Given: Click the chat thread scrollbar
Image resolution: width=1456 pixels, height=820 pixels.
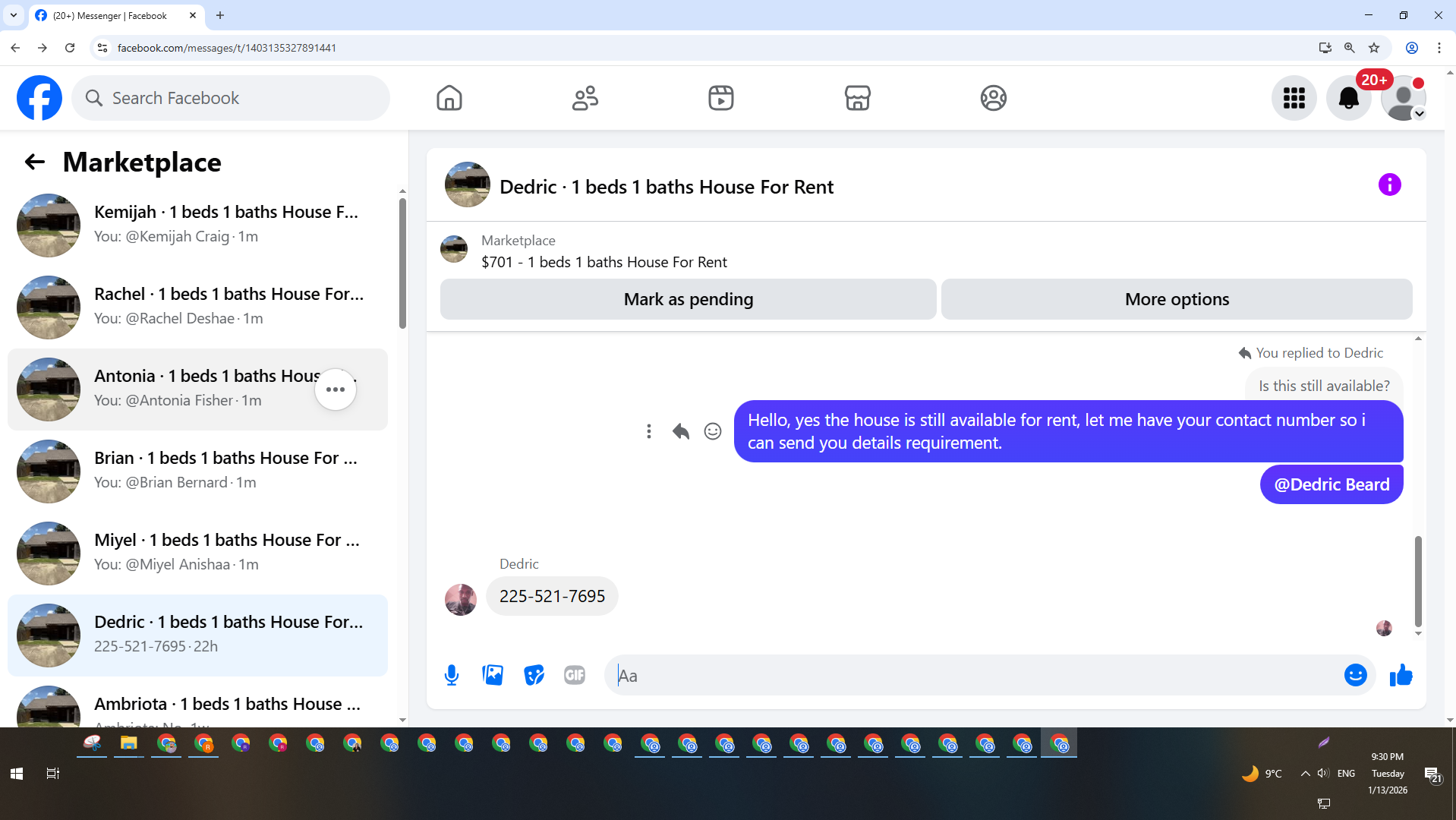Looking at the screenshot, I should [1418, 581].
